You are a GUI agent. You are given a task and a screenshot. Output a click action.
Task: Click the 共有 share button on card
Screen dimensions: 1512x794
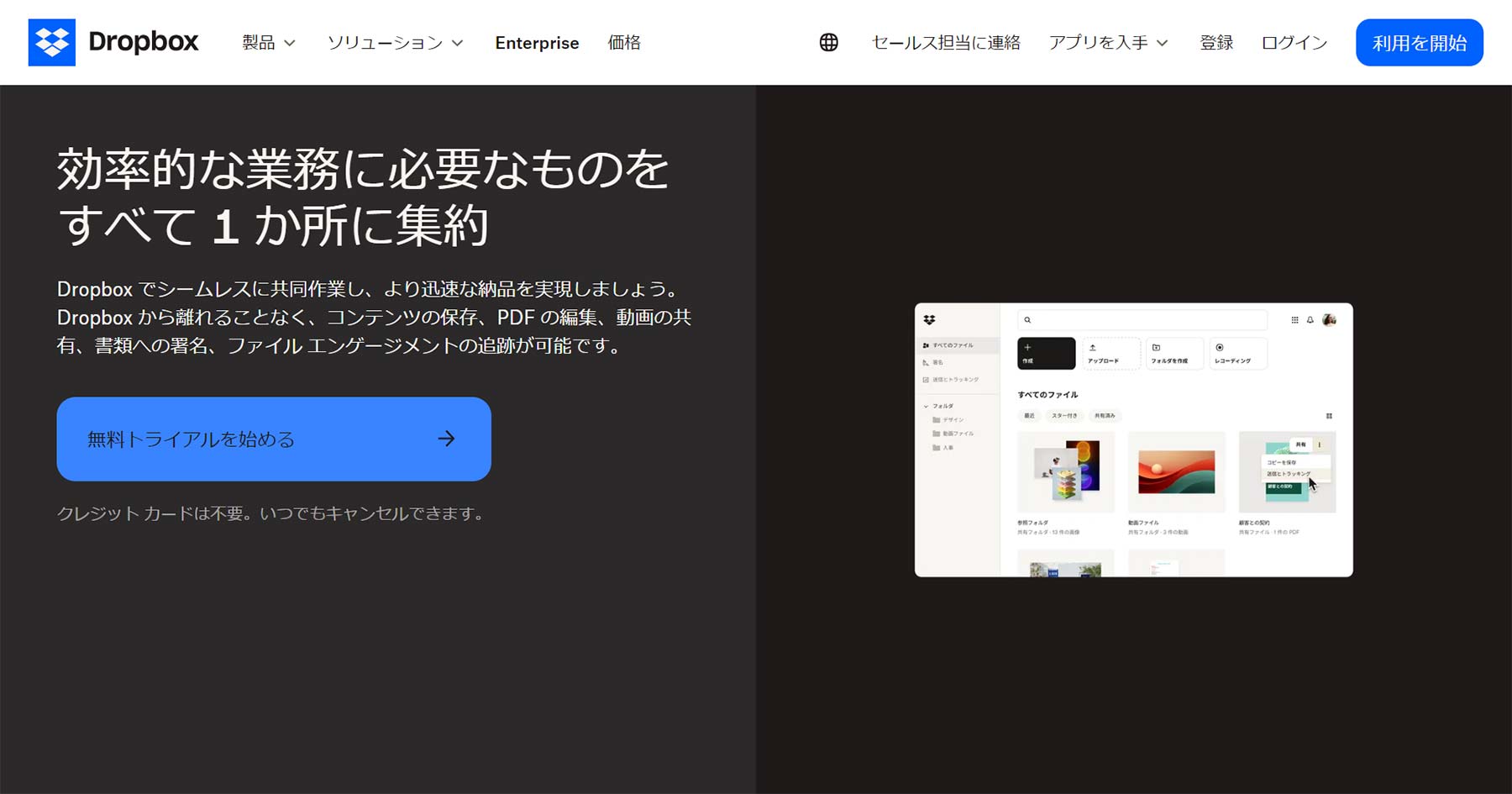[1300, 444]
